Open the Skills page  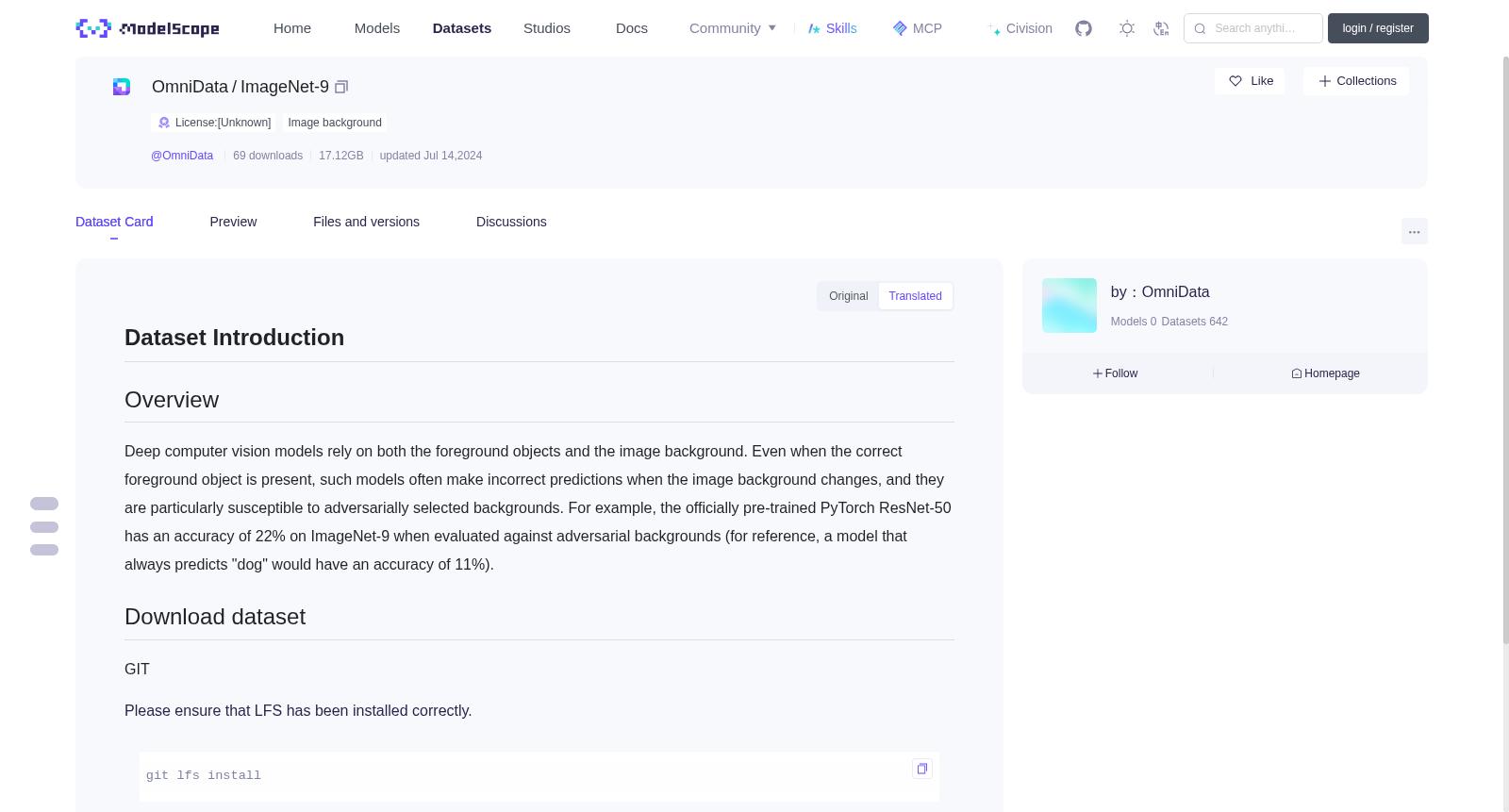832,28
